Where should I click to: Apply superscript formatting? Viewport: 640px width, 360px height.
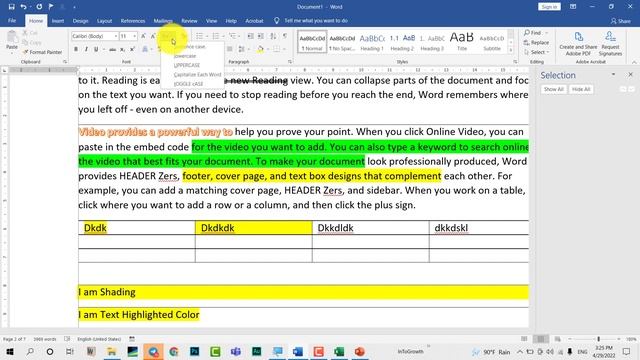pyautogui.click(x=132, y=49)
